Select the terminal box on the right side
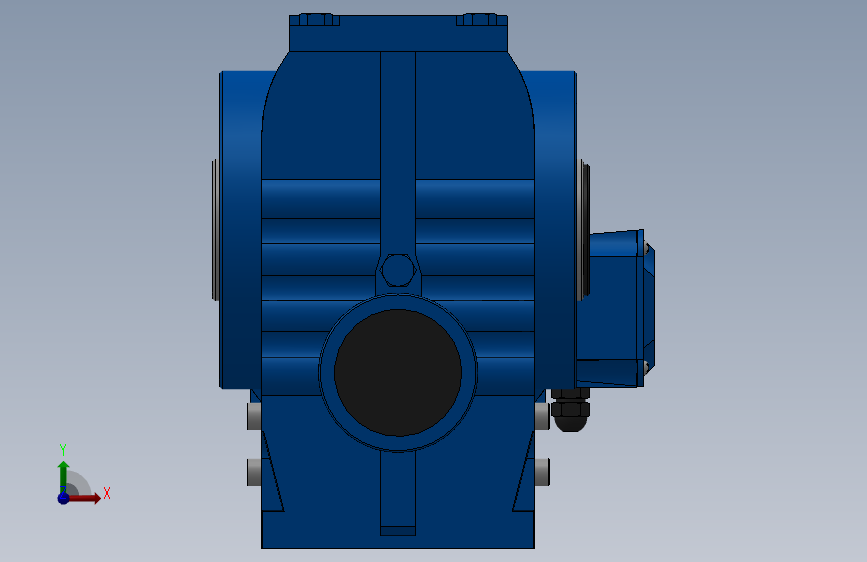The height and width of the screenshot is (562, 867). click(615, 309)
